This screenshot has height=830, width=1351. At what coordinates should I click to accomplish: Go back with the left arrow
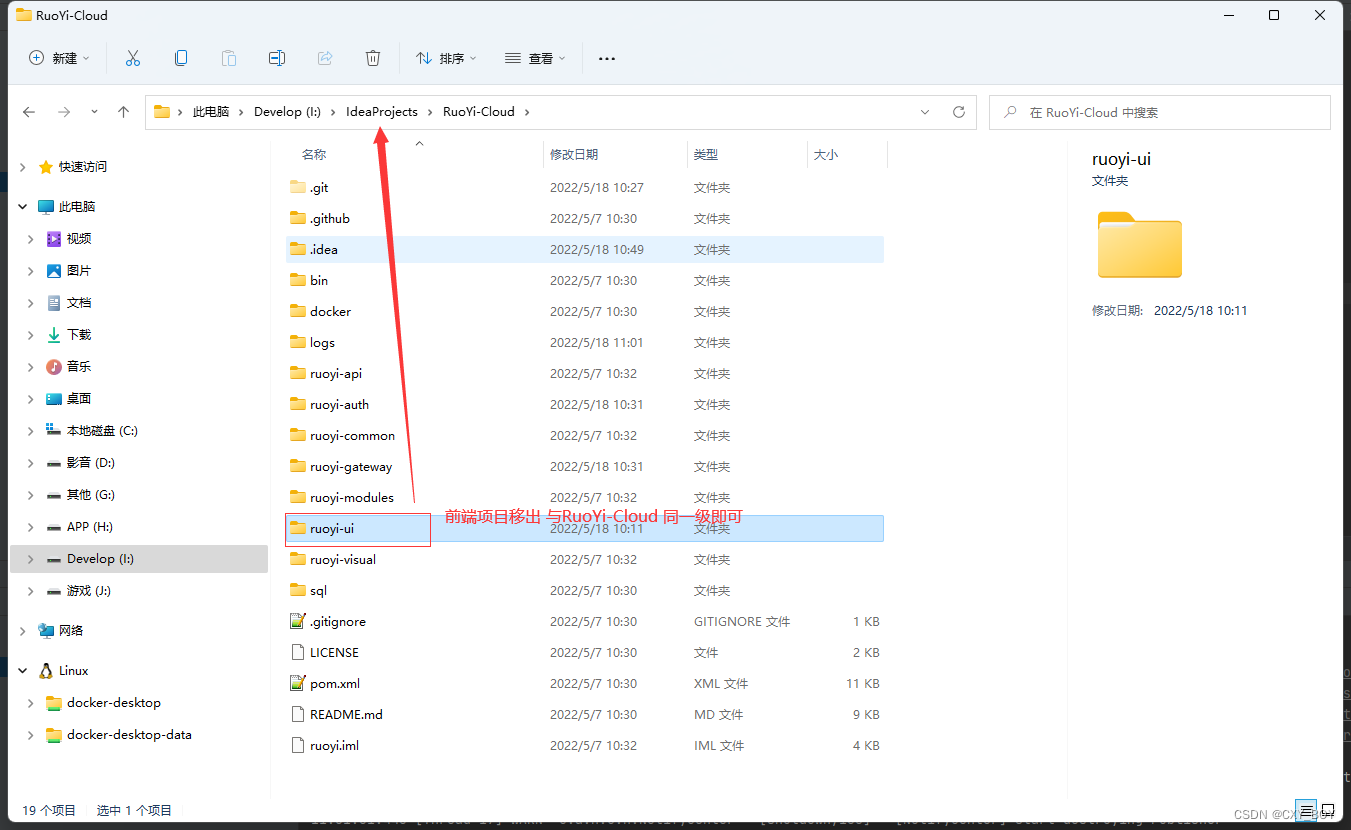[x=29, y=112]
